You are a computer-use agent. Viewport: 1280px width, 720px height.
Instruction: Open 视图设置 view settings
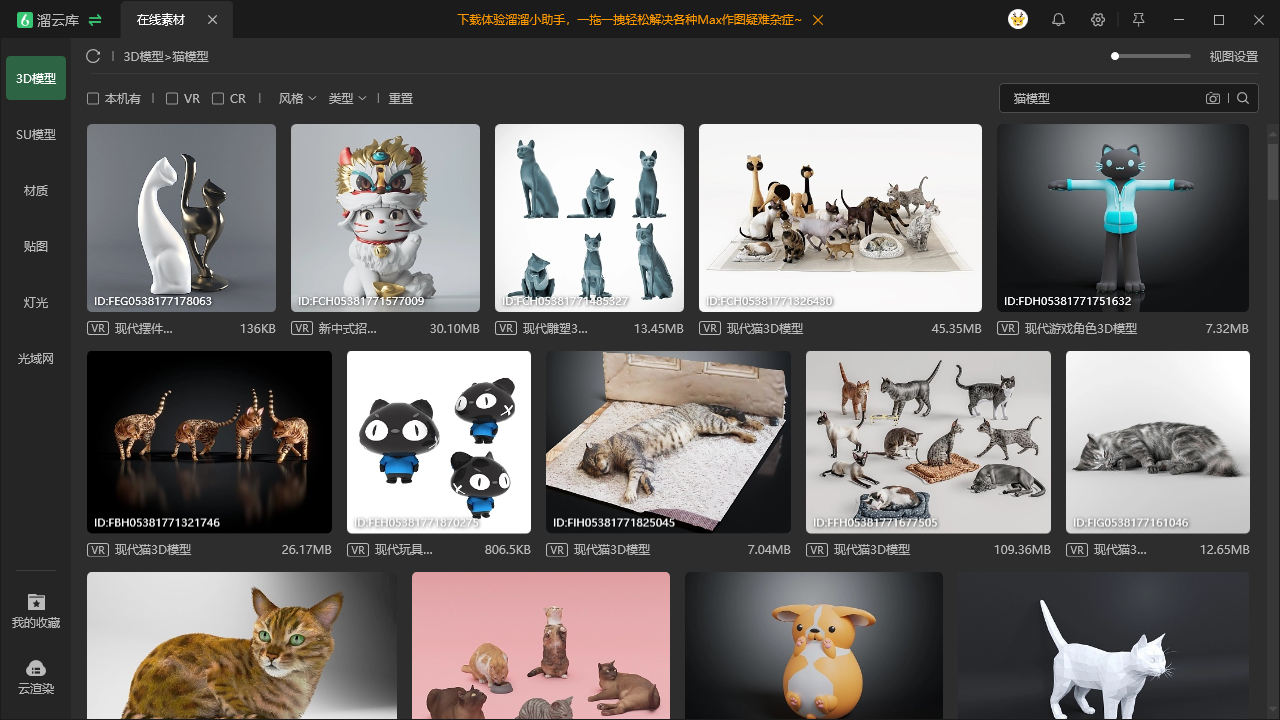pos(1233,57)
